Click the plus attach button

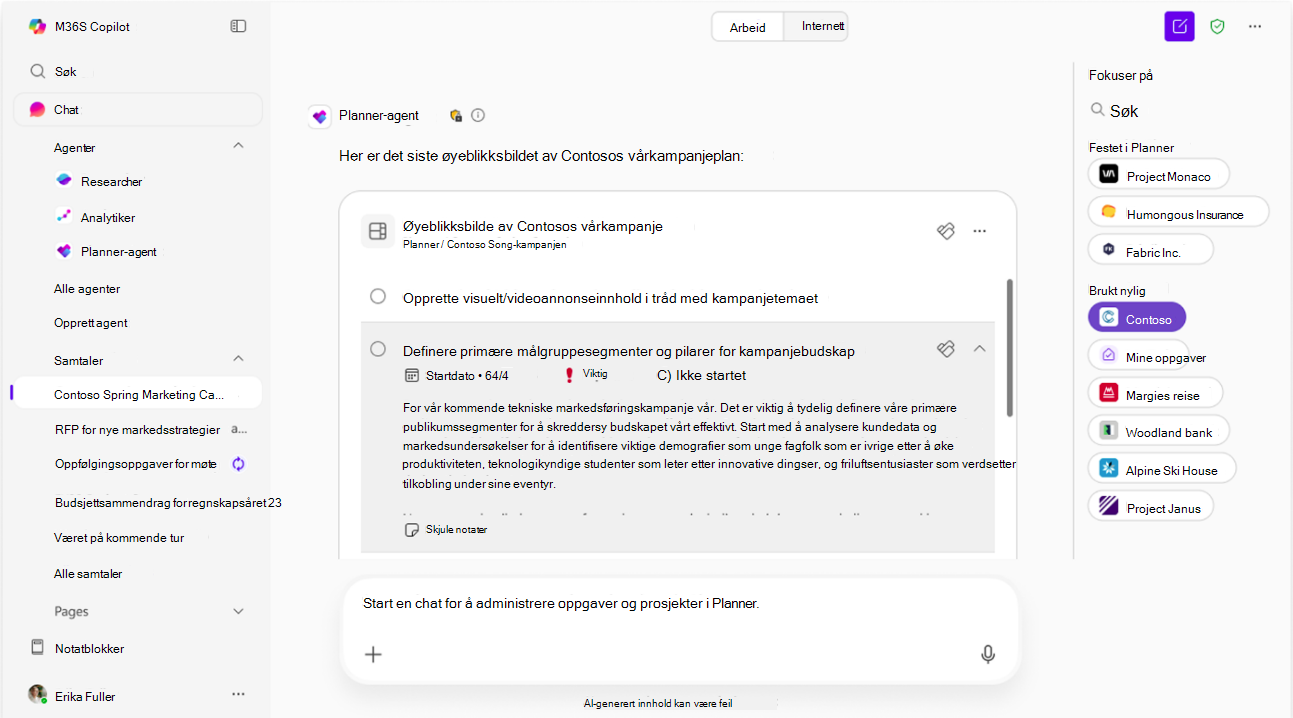click(373, 654)
